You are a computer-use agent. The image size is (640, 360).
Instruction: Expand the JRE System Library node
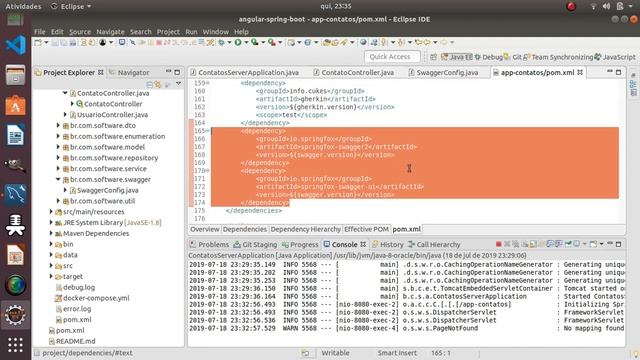point(51,222)
